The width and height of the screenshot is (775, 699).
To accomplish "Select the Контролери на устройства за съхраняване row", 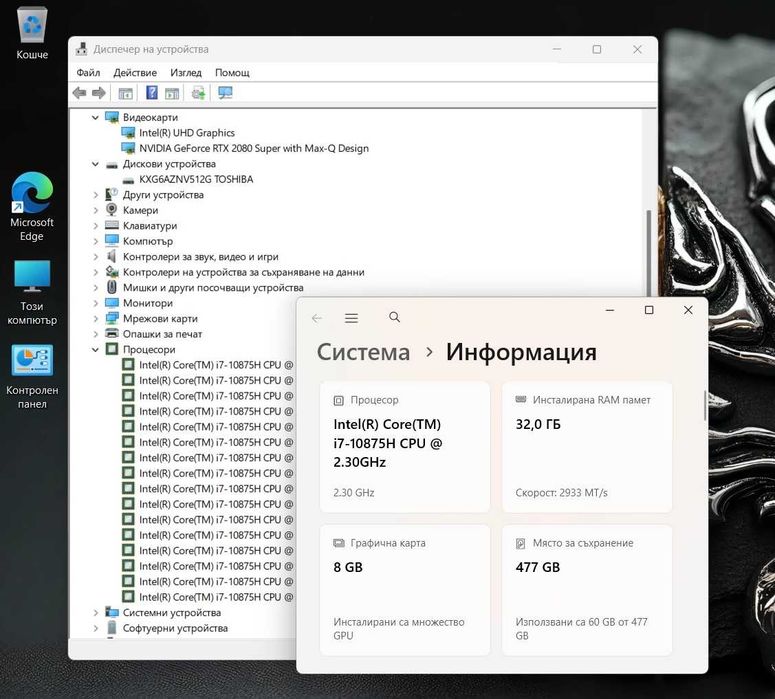I will [244, 272].
